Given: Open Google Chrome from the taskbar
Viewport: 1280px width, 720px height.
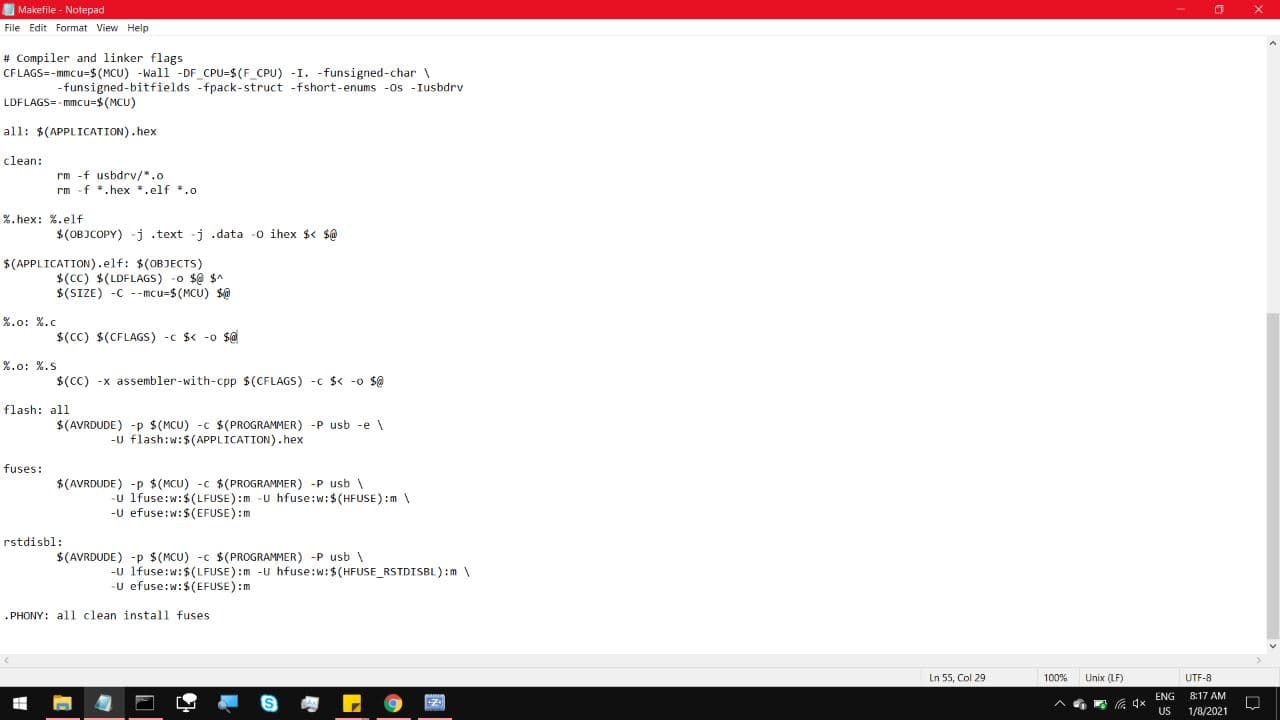Looking at the screenshot, I should pos(393,703).
